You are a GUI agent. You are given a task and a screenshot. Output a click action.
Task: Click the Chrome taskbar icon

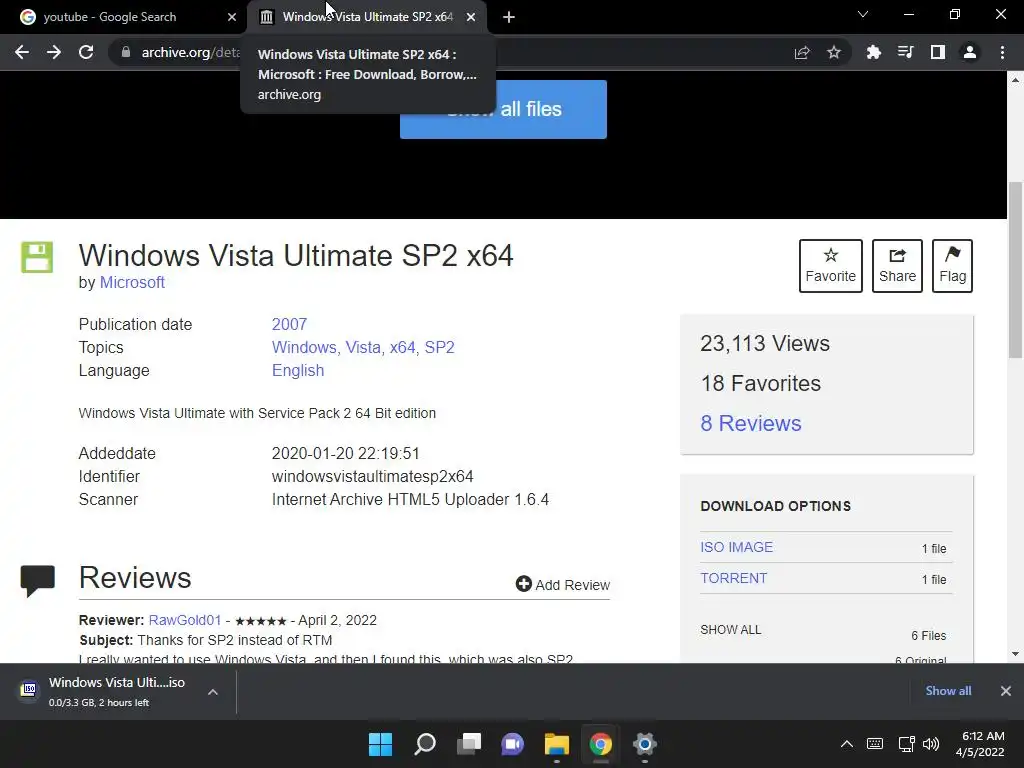pos(601,744)
